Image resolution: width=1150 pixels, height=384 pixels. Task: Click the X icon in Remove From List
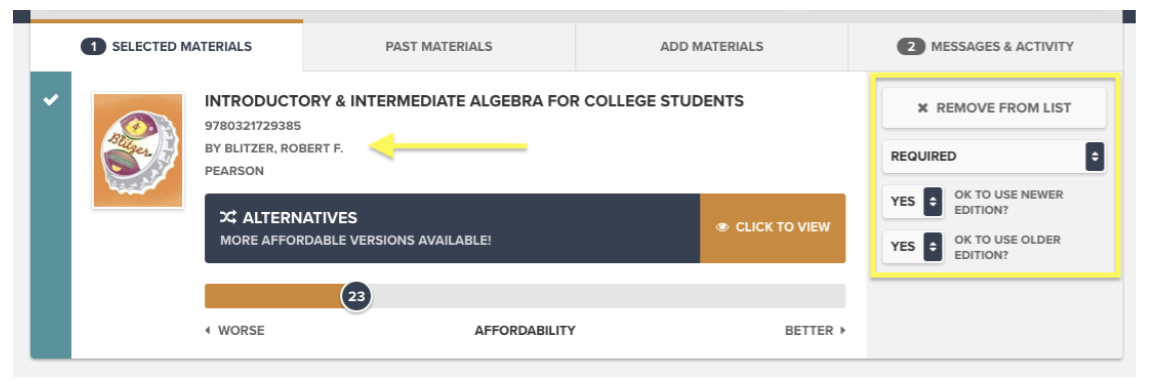[x=923, y=108]
